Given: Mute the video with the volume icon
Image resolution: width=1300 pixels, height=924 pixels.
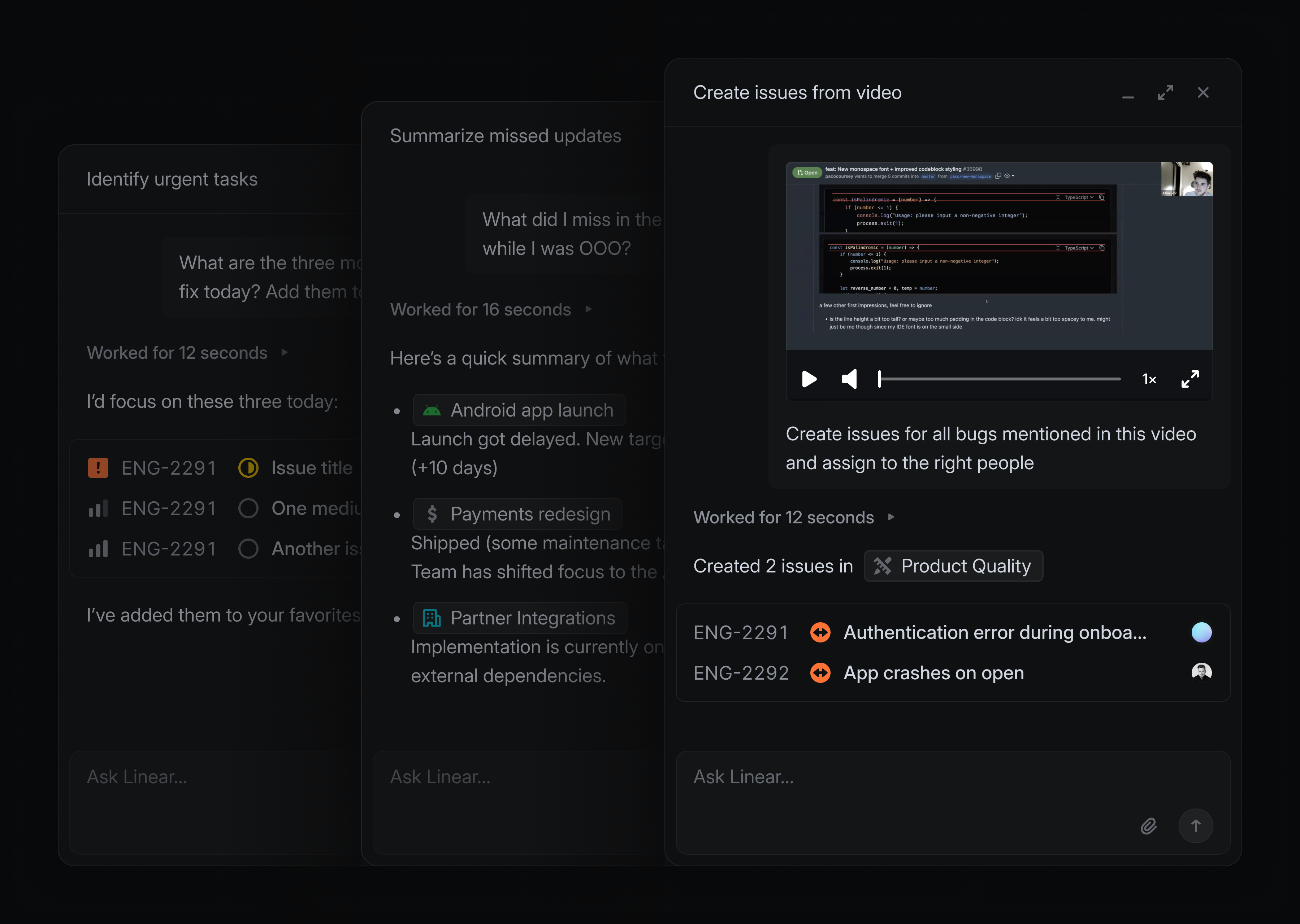Looking at the screenshot, I should (849, 379).
